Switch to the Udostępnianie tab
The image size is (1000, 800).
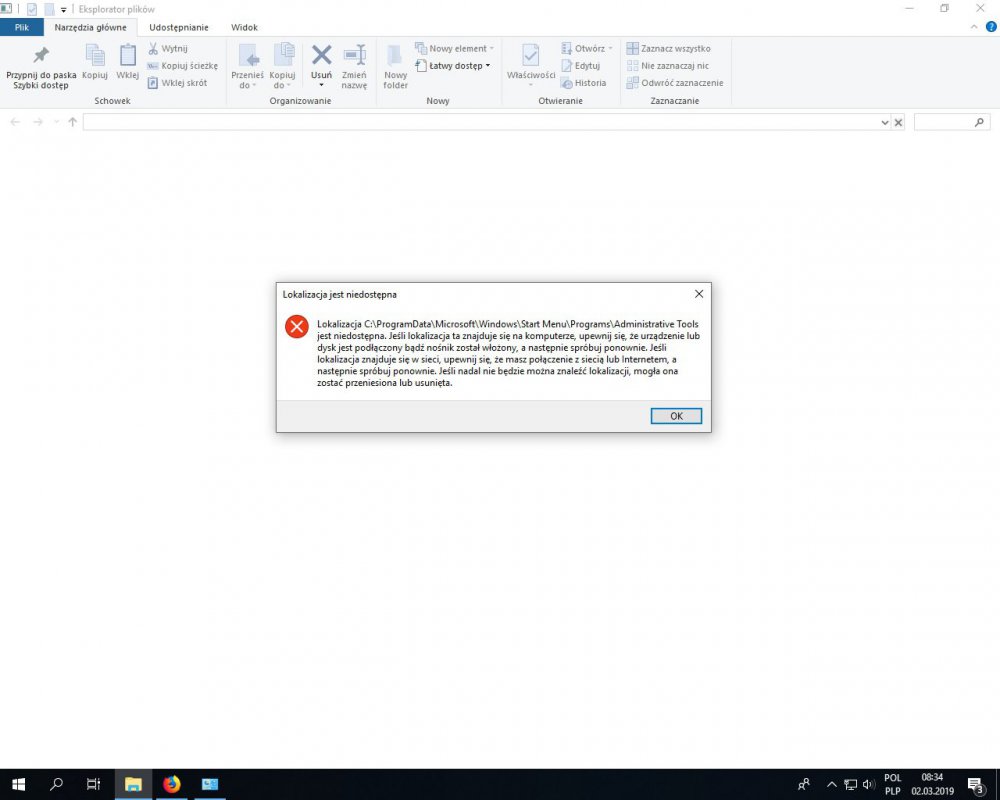point(178,27)
